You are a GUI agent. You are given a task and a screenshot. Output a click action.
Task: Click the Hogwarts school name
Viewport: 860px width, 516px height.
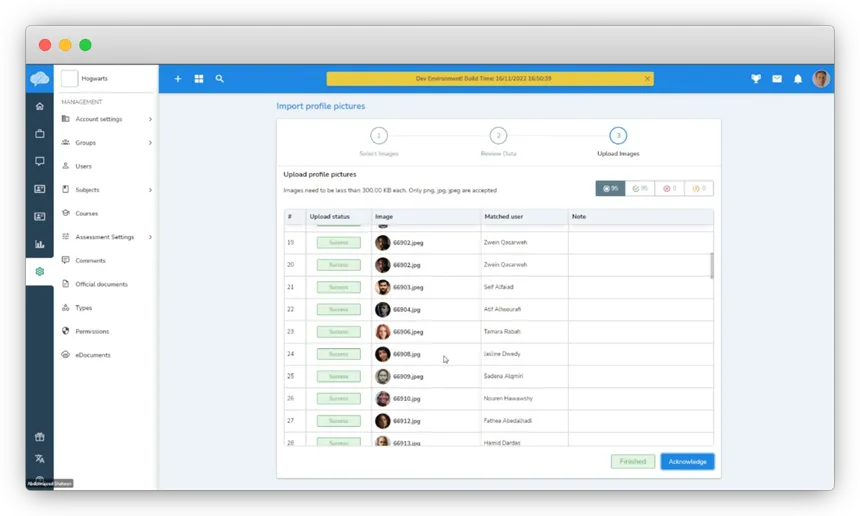94,78
